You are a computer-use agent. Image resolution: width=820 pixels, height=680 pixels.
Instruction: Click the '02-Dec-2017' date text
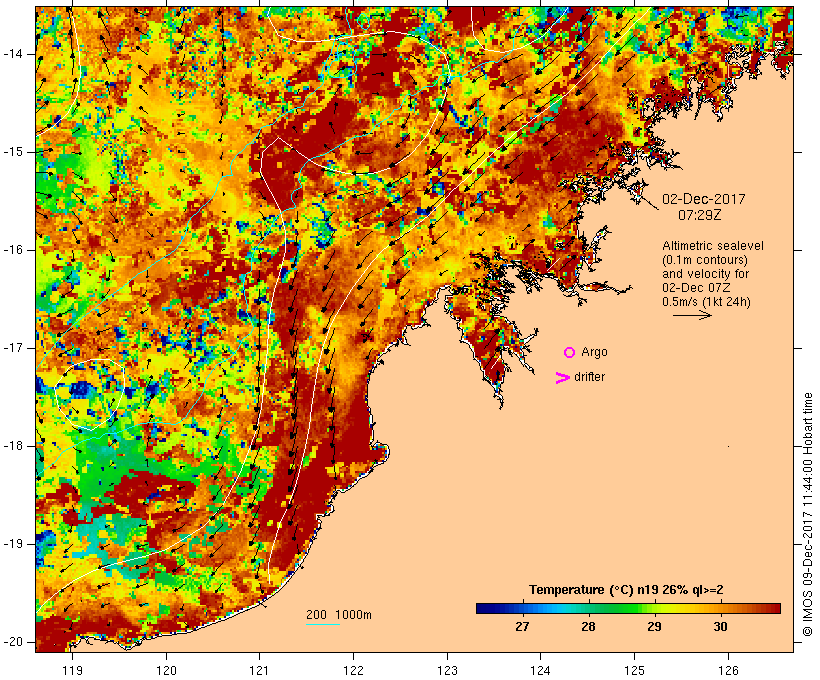(x=703, y=199)
